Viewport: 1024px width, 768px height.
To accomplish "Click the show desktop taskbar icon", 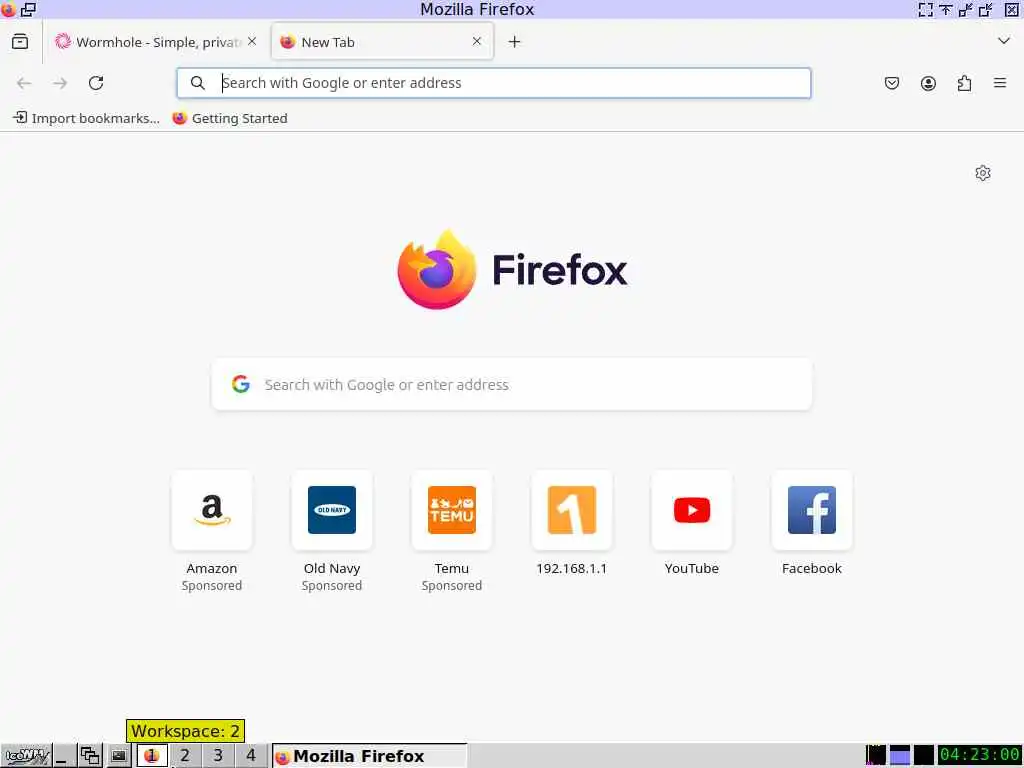I will coord(64,756).
